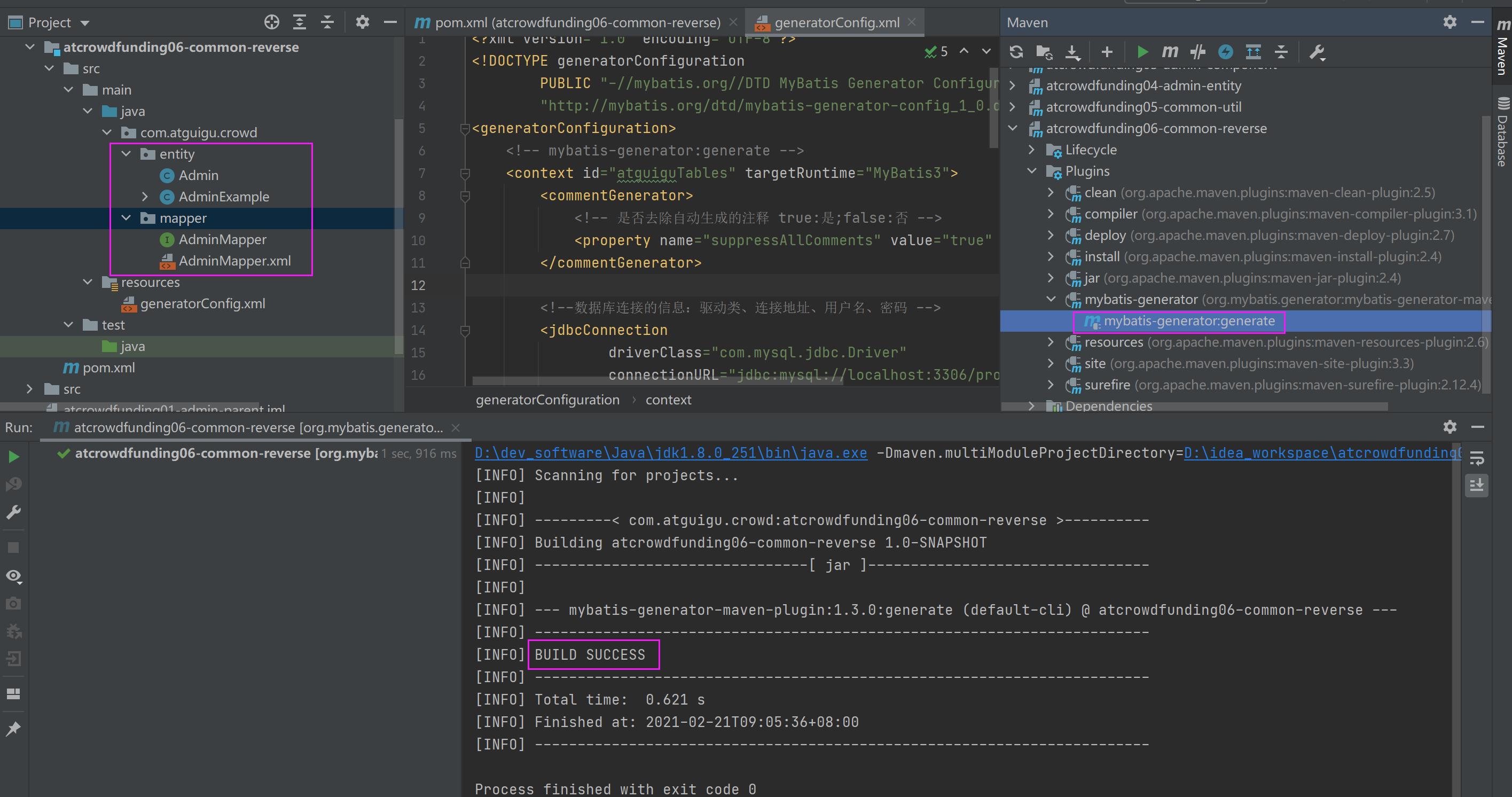Open java.exe path link in console
The width and height of the screenshot is (1512, 797).
671,453
